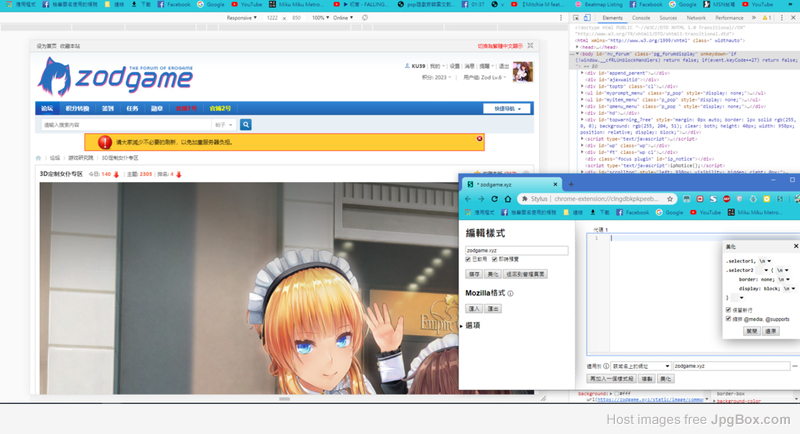Screen dimensions: 800x434
Task: Click the beautify button in Stylus sidebar
Action: [x=492, y=274]
